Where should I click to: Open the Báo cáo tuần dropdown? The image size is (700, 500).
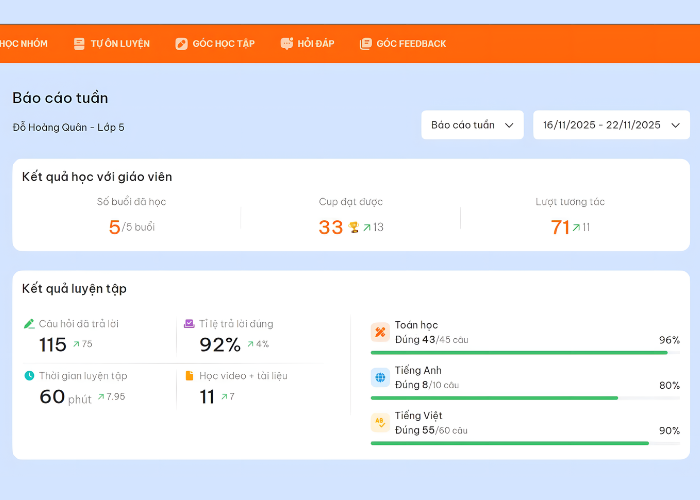(x=472, y=125)
